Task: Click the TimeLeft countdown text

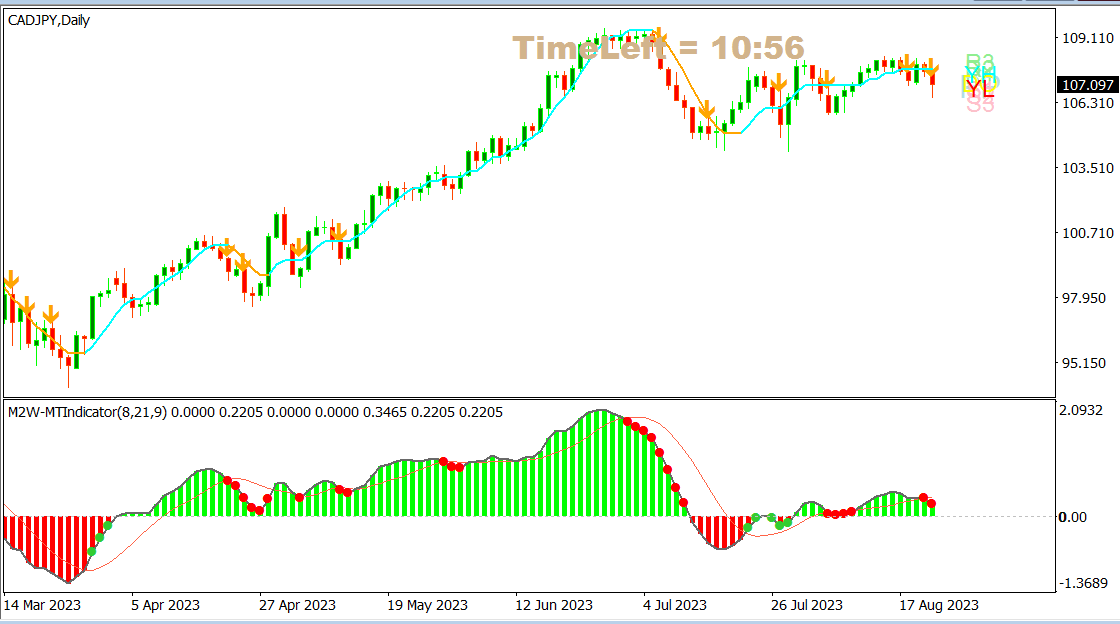Action: coord(660,46)
